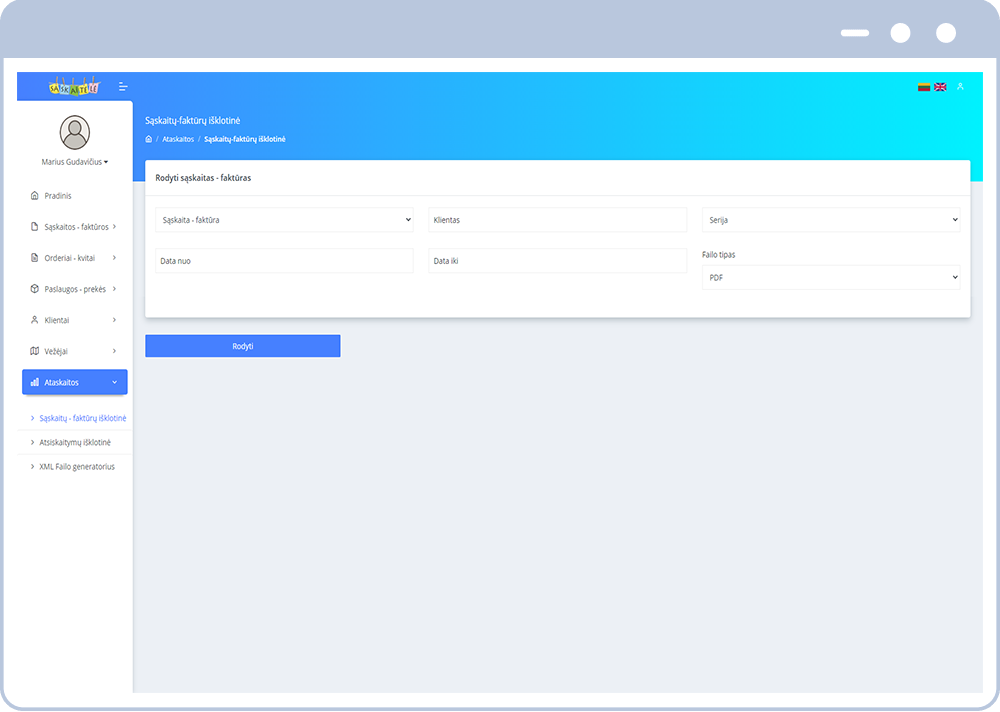This screenshot has width=1000, height=712.
Task: Open the Serija dropdown
Action: tap(831, 219)
